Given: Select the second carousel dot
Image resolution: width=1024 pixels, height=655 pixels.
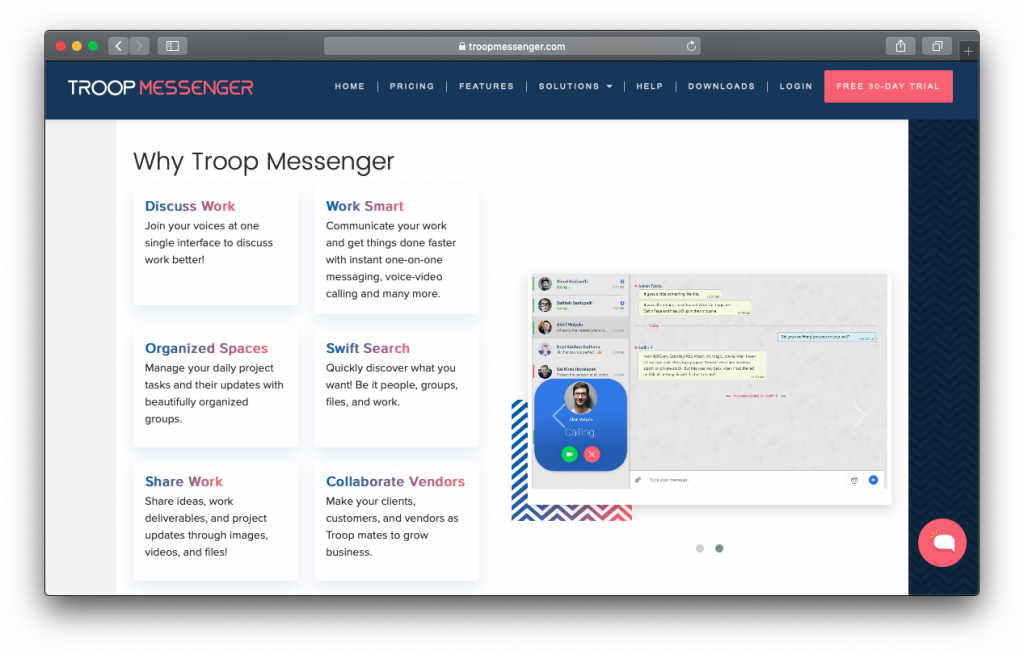Looking at the screenshot, I should coord(719,549).
